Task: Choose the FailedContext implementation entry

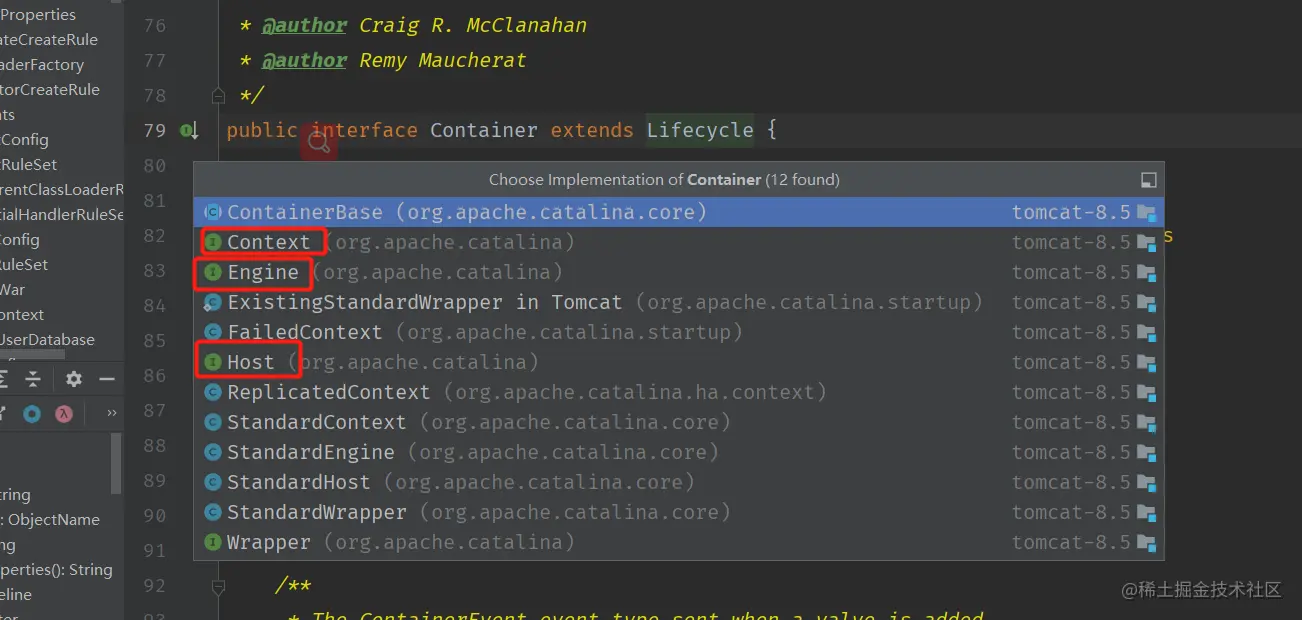Action: point(678,332)
